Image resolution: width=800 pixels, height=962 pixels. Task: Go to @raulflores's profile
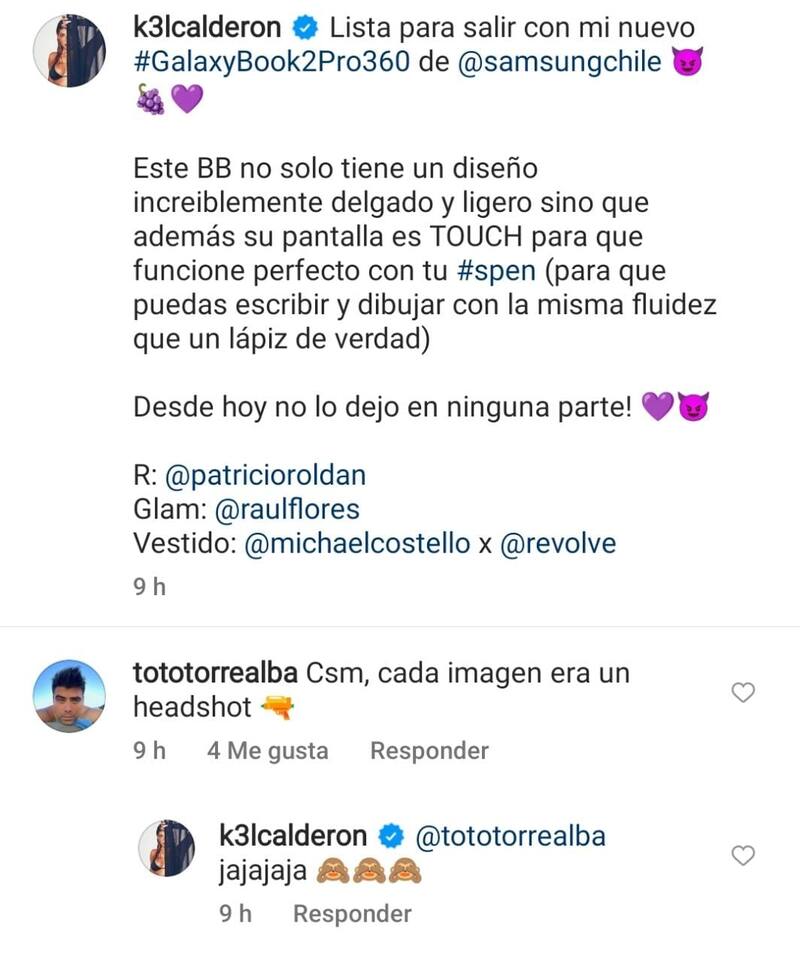[x=286, y=509]
